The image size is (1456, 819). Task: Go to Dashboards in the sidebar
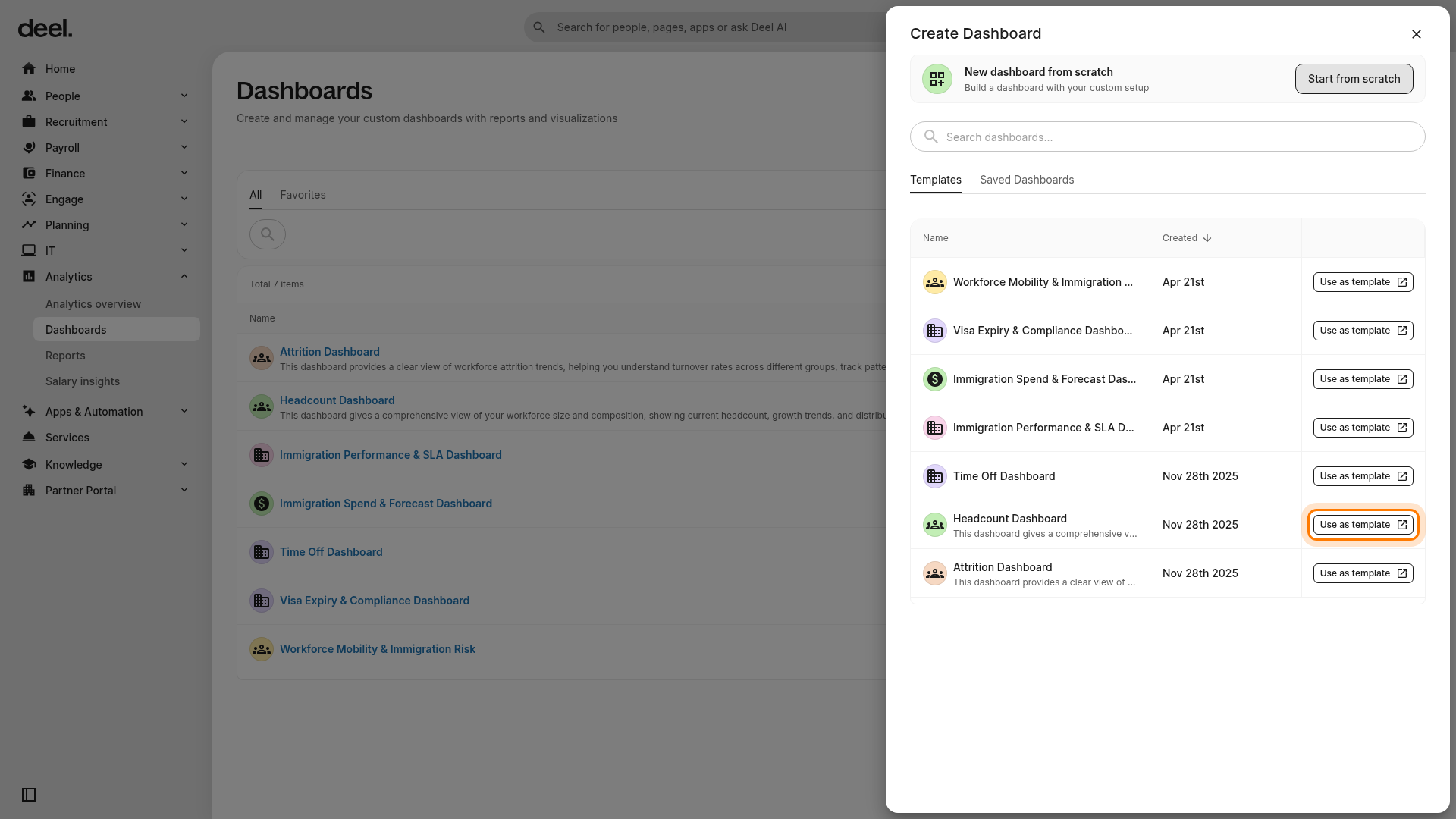click(117, 330)
